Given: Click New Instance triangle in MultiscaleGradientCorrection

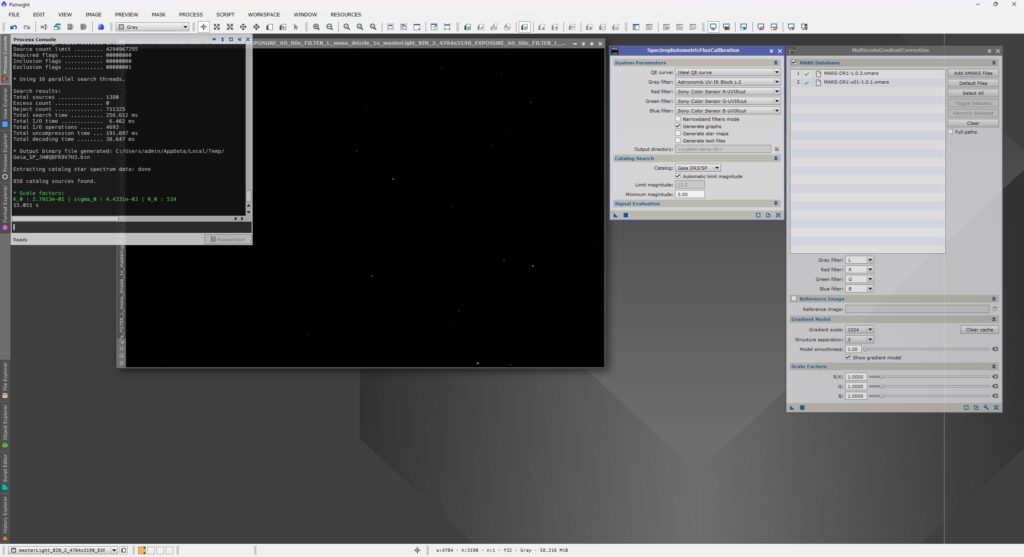Looking at the screenshot, I should pos(792,407).
